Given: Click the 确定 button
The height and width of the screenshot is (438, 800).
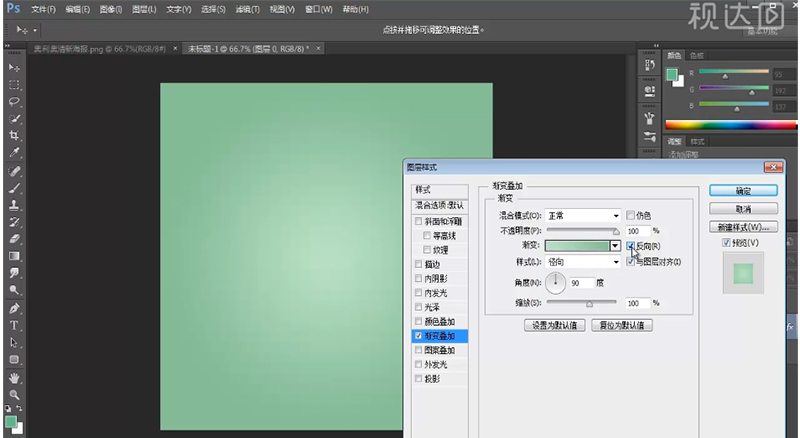Looking at the screenshot, I should (x=743, y=190).
